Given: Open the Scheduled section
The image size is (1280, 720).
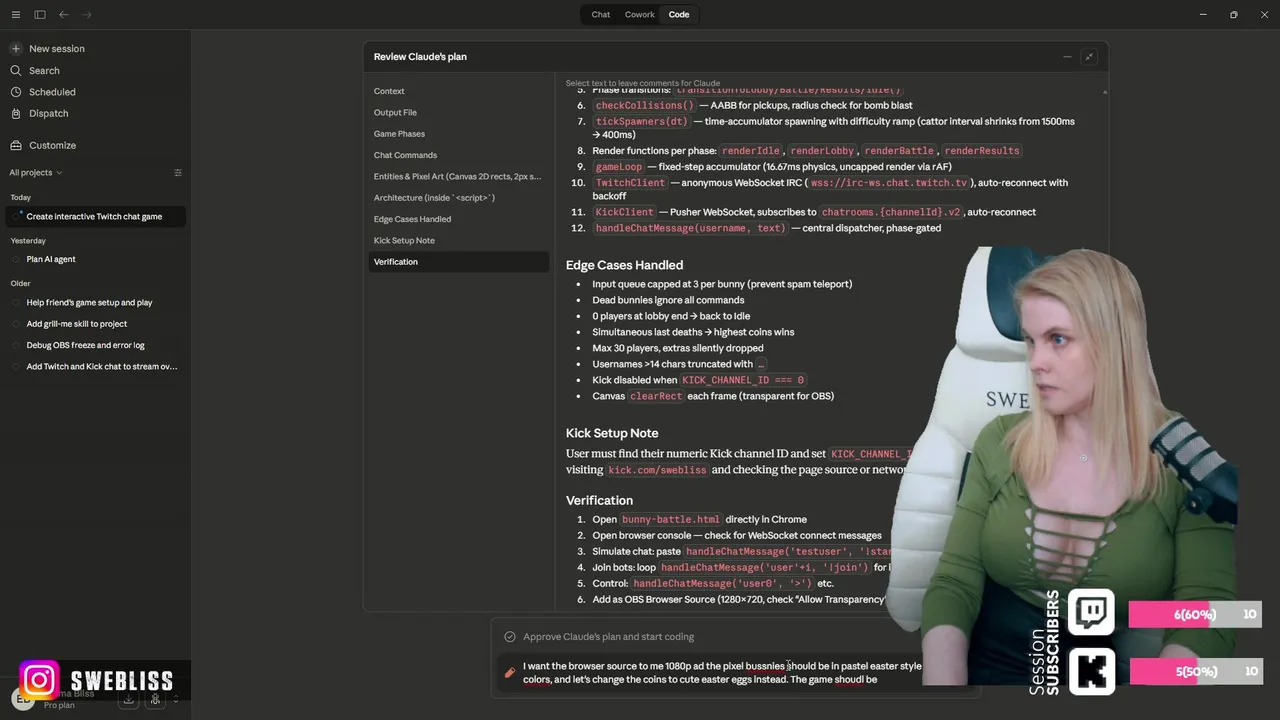Looking at the screenshot, I should (52, 92).
